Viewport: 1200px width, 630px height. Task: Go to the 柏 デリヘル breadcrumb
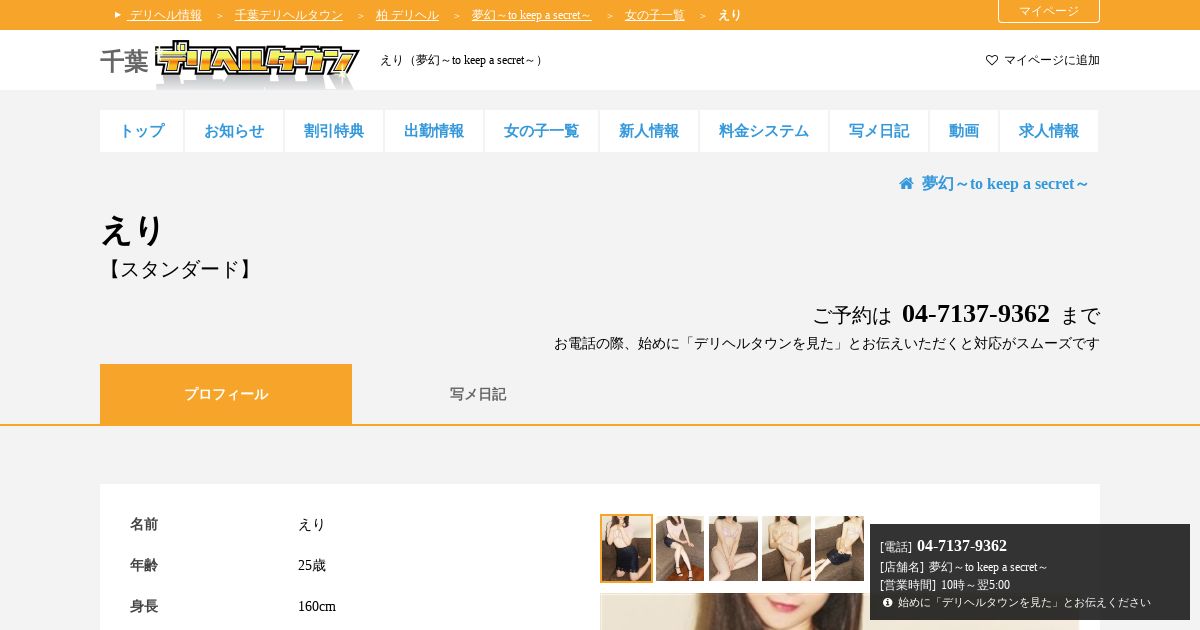point(407,15)
